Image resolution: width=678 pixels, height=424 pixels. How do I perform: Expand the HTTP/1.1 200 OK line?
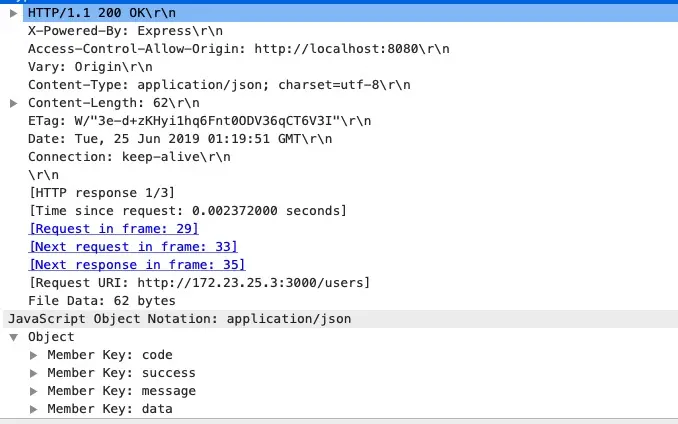point(13,13)
